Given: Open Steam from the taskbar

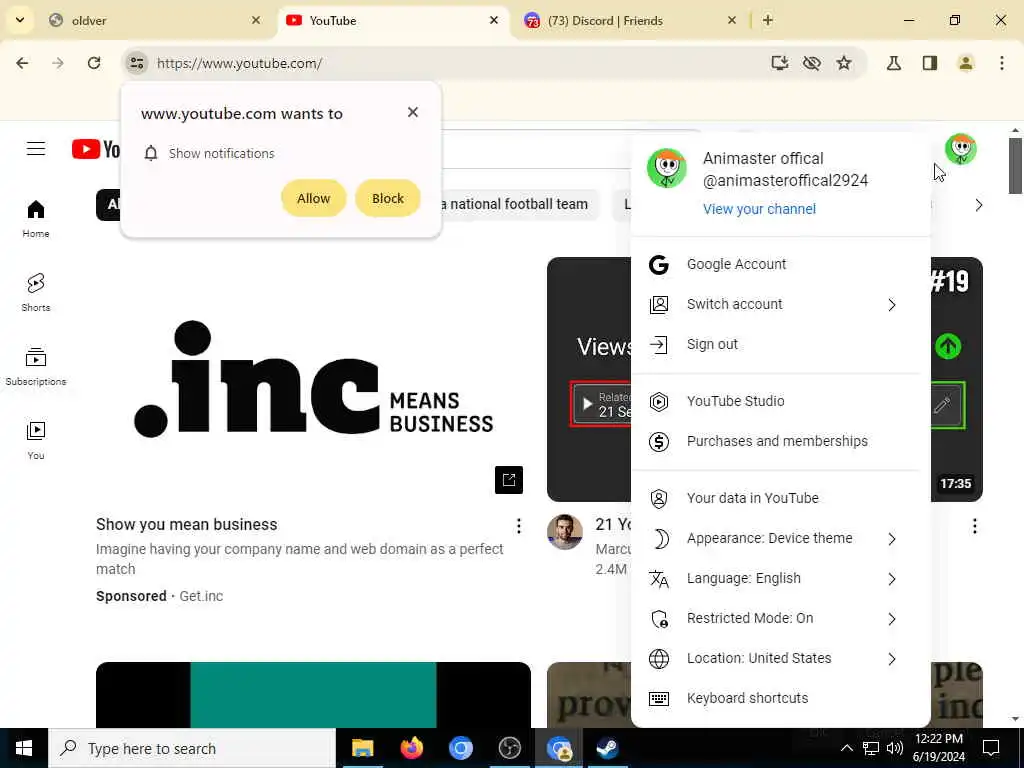Looking at the screenshot, I should click(x=607, y=748).
